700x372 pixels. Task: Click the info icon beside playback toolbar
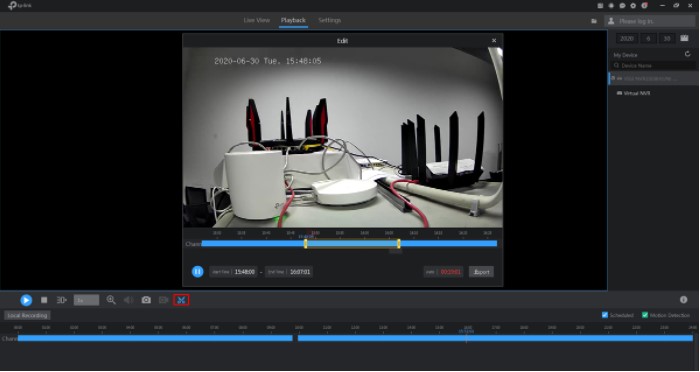point(683,300)
